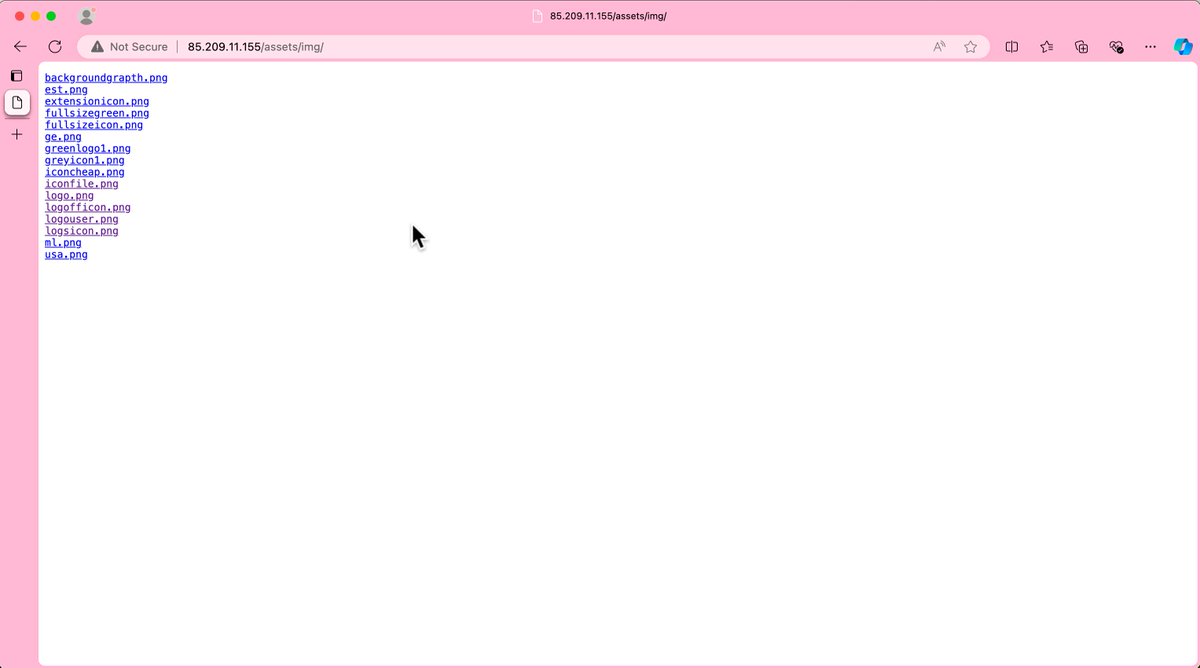The image size is (1200, 668).
Task: Open extensionicon.png link
Action: 97,102
